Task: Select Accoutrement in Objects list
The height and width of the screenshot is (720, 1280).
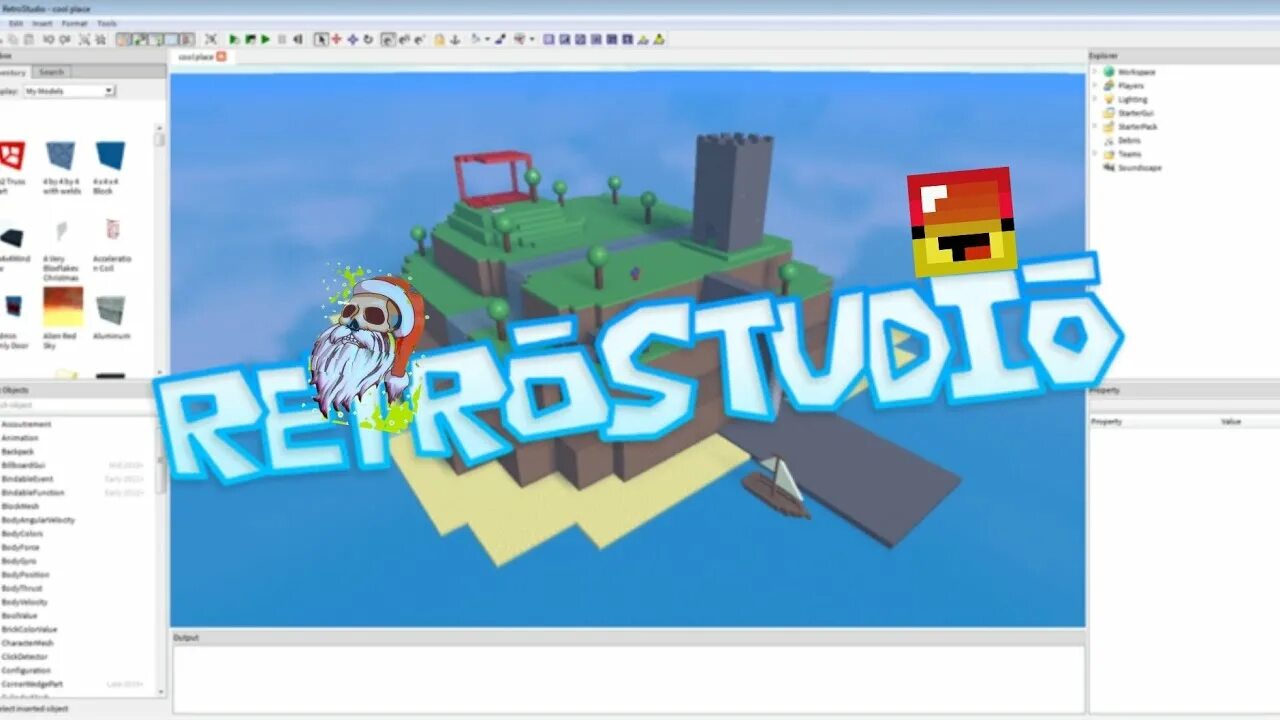Action: [26, 424]
